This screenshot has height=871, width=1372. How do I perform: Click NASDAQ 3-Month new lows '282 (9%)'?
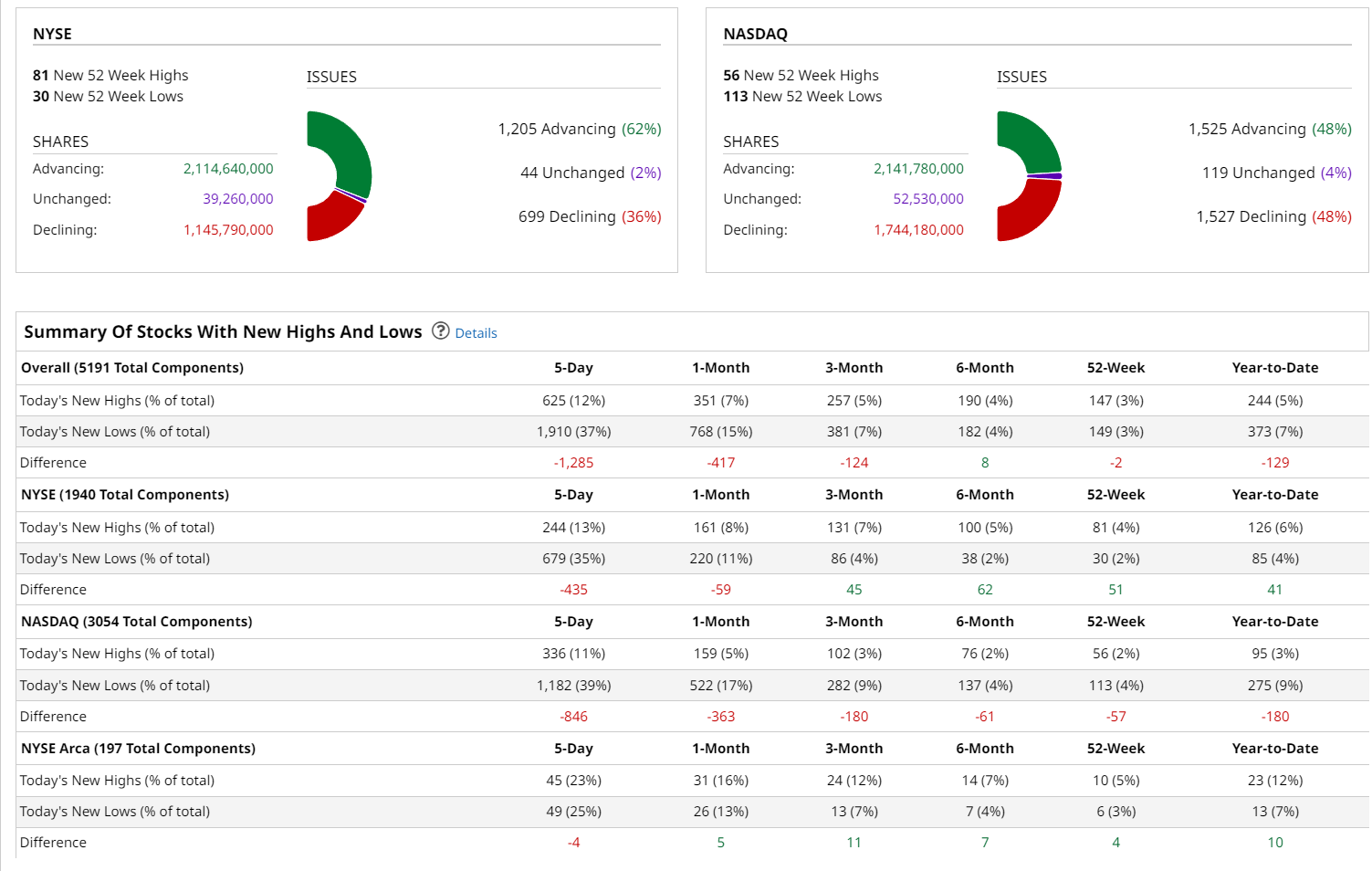(854, 686)
